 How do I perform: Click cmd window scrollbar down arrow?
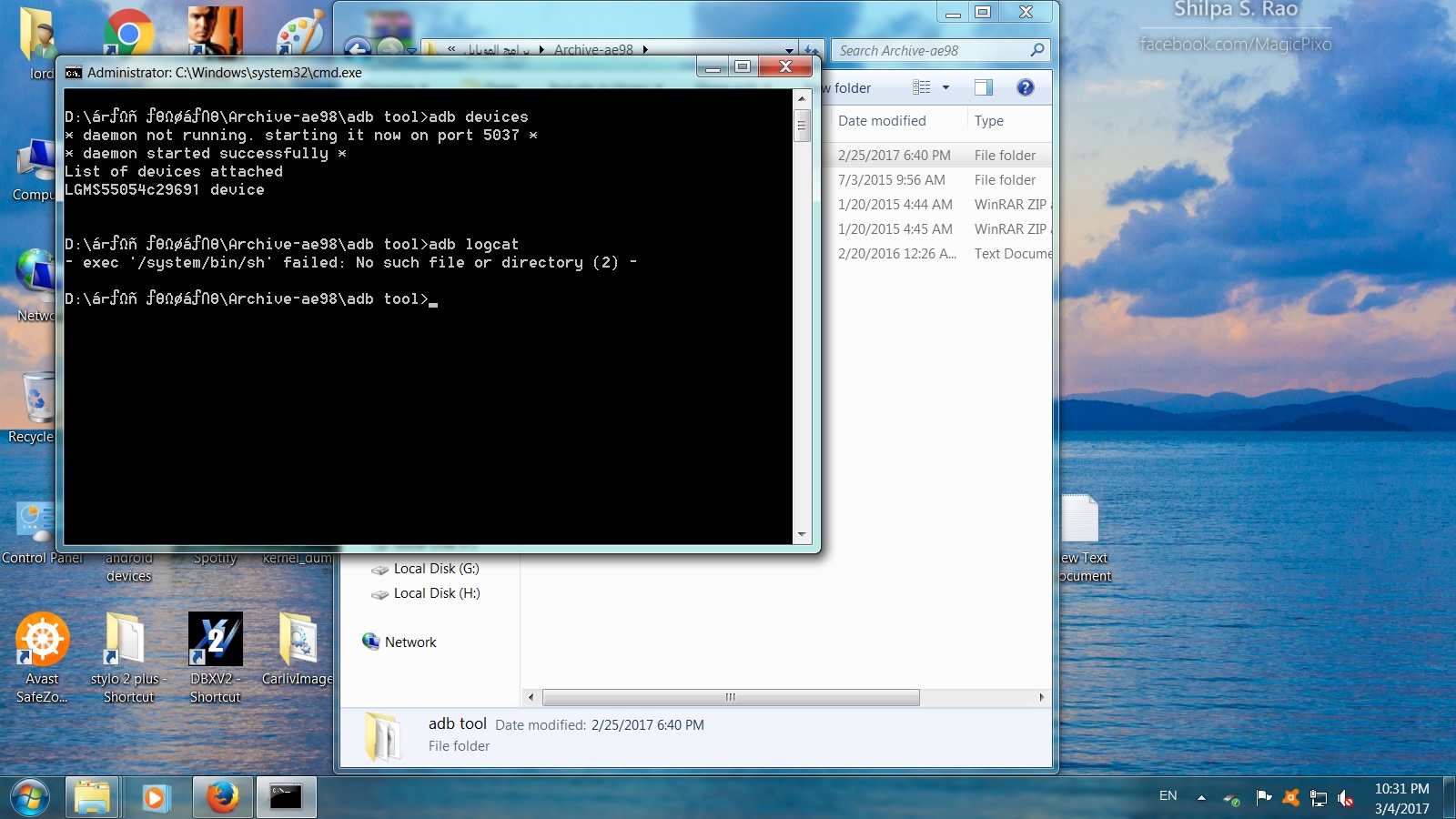(x=802, y=535)
